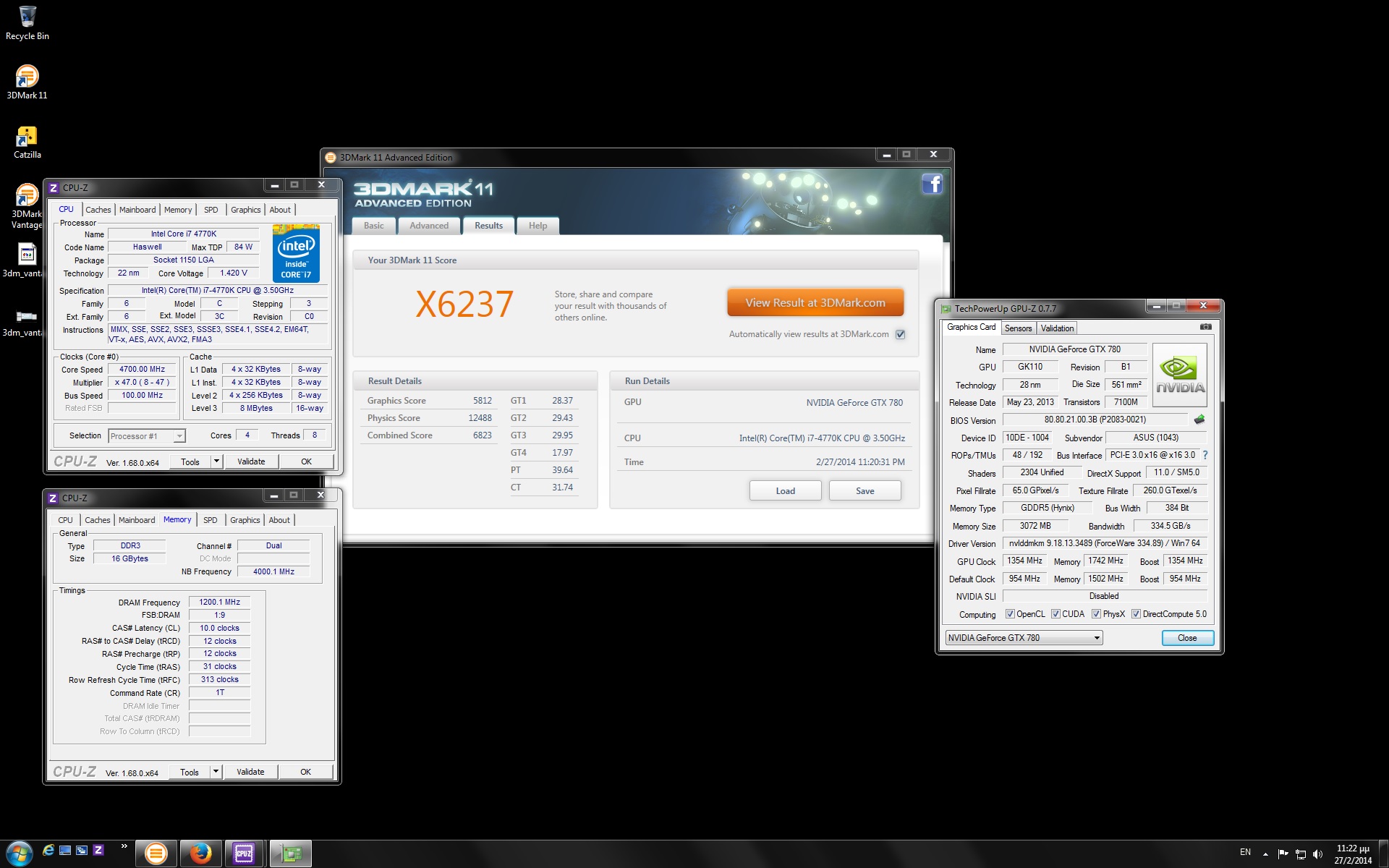The width and height of the screenshot is (1389, 868).
Task: Open volume speaker tray icon
Action: pos(1317,854)
